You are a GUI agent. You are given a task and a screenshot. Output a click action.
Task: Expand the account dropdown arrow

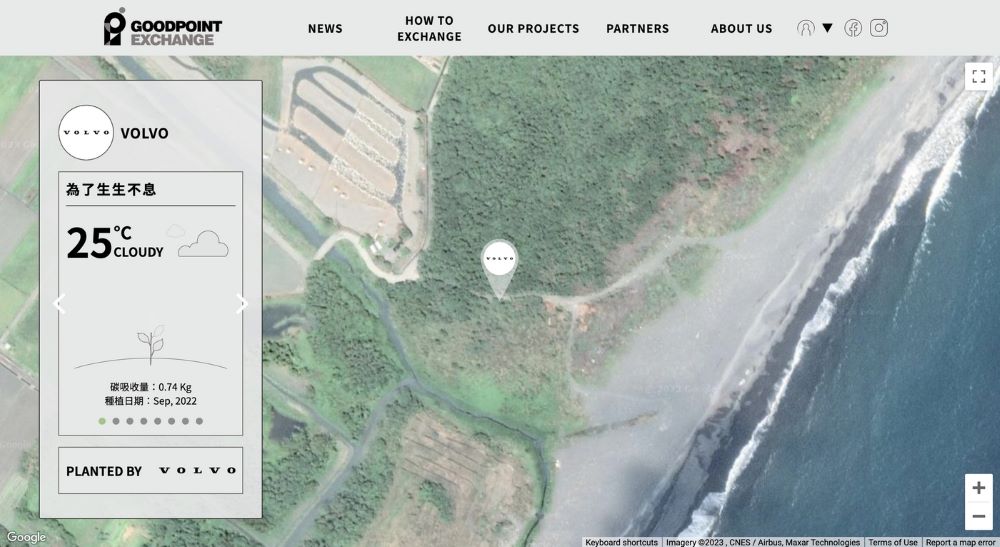coord(827,28)
